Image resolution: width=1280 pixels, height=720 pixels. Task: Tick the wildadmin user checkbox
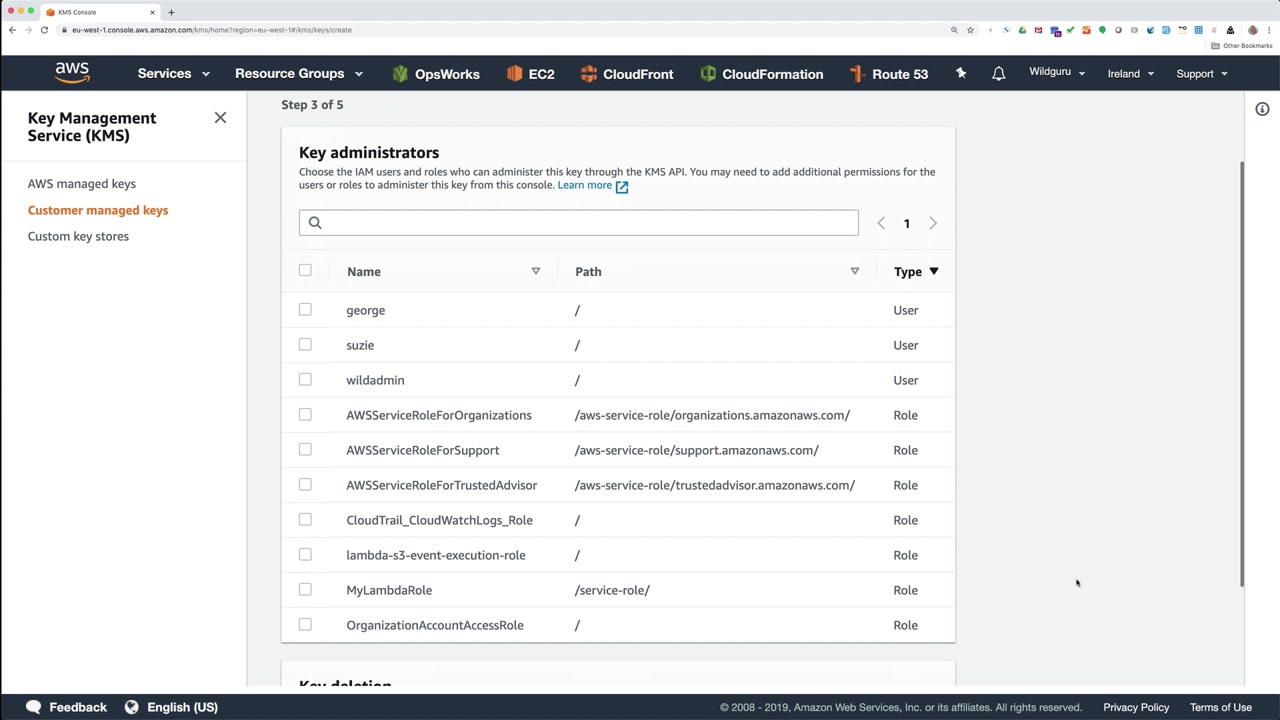point(305,380)
